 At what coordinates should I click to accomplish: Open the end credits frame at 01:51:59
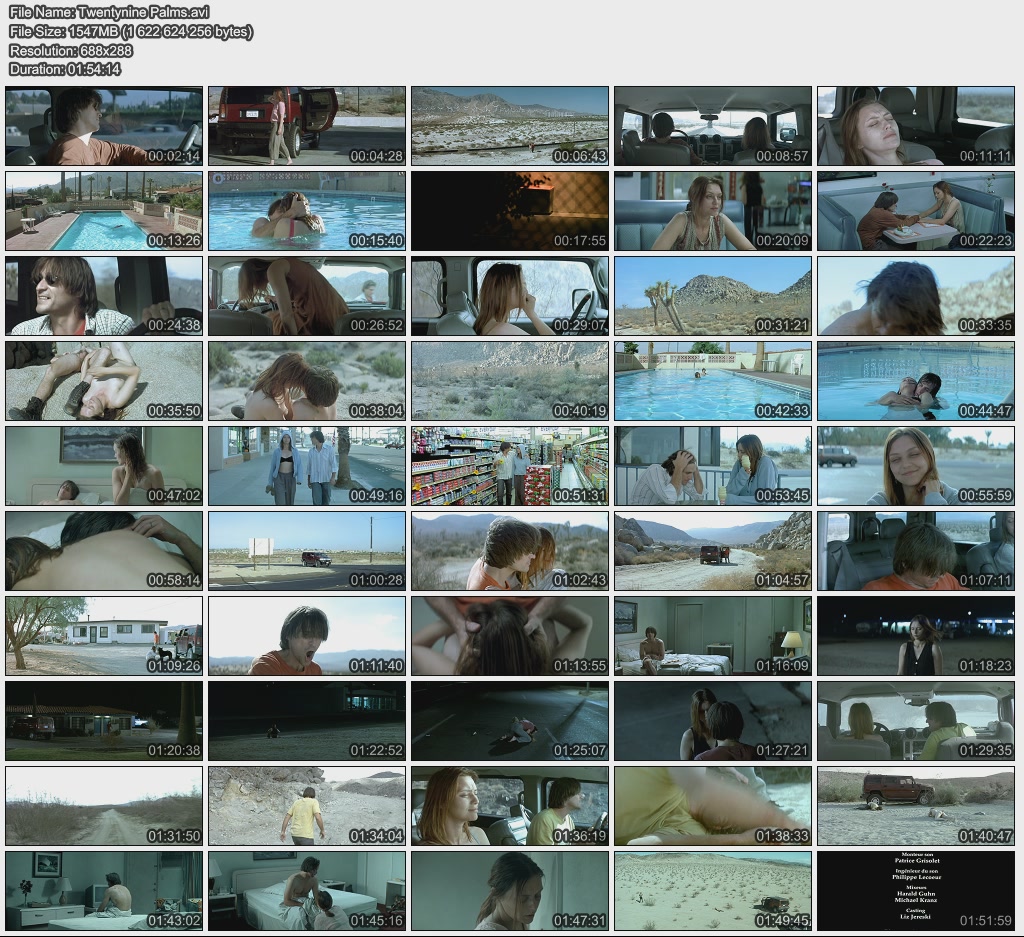point(916,891)
